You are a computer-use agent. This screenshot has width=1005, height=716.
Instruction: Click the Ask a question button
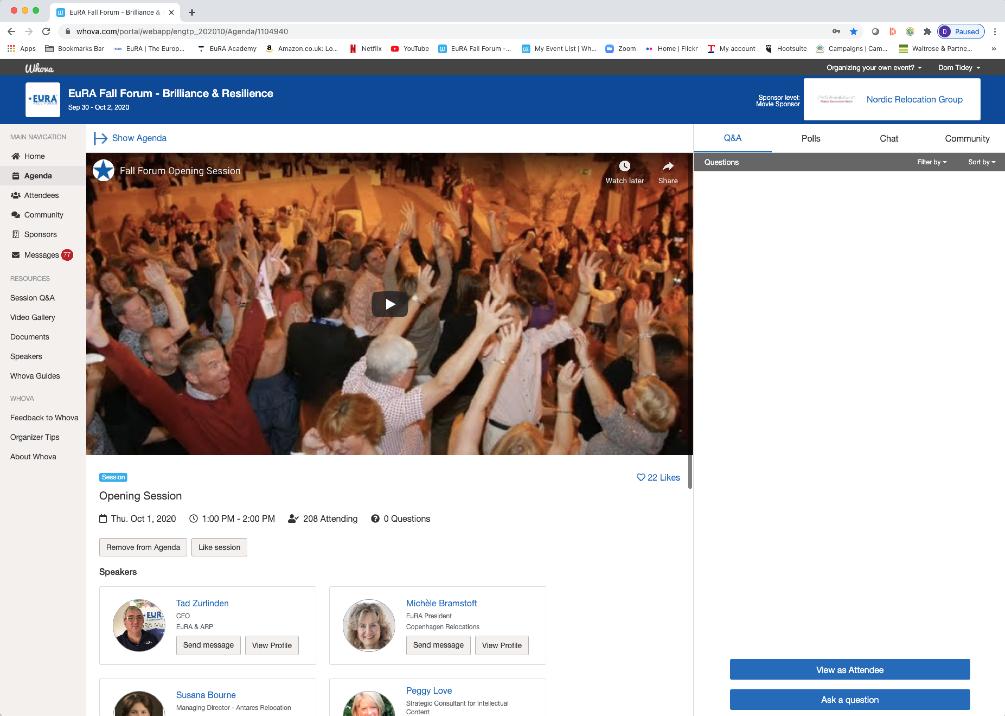pos(850,700)
